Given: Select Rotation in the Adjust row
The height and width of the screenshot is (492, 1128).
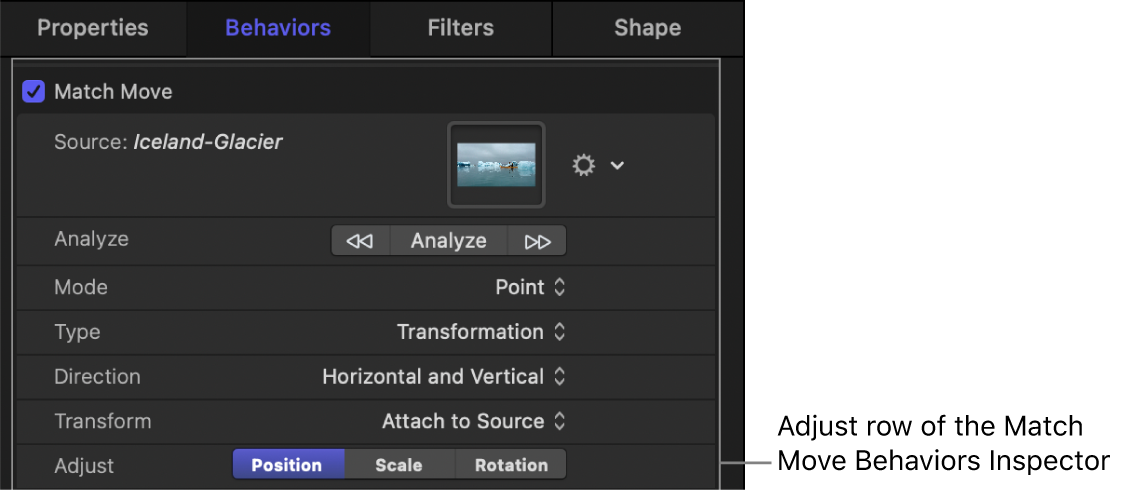Looking at the screenshot, I should pyautogui.click(x=511, y=465).
